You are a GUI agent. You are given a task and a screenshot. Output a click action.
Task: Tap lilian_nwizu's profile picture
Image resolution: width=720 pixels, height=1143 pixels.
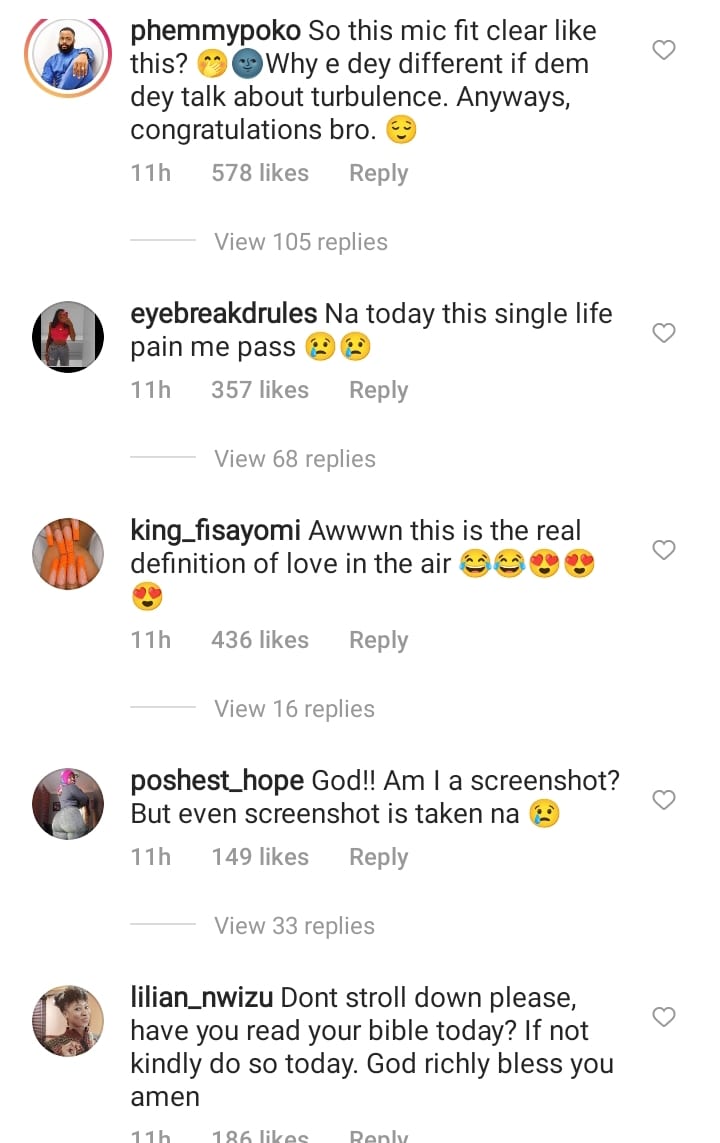click(68, 1021)
